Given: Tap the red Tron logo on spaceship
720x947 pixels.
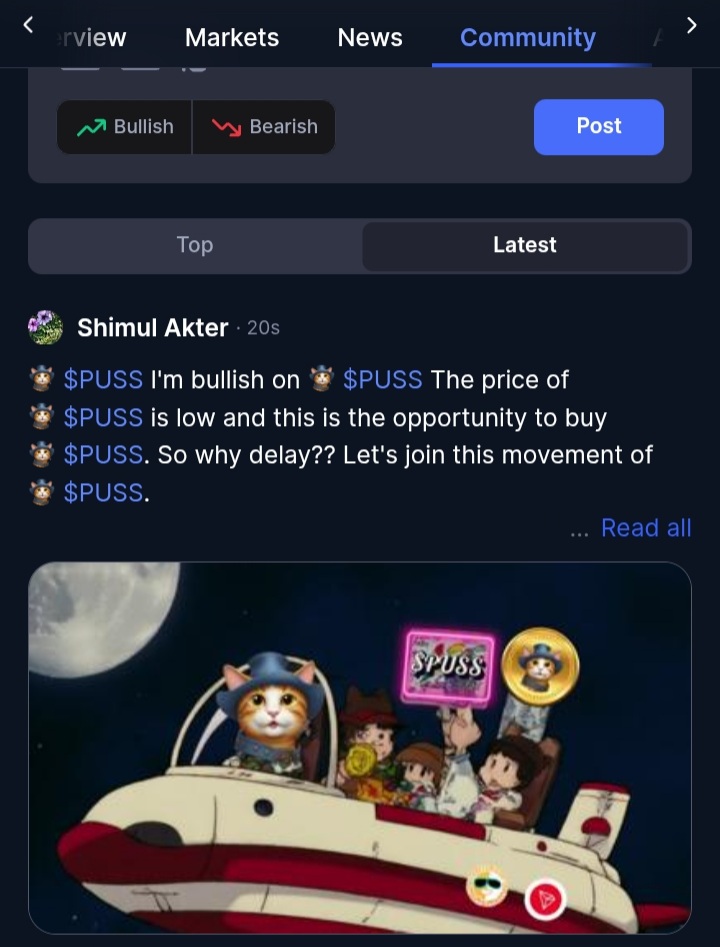Looking at the screenshot, I should point(545,899).
